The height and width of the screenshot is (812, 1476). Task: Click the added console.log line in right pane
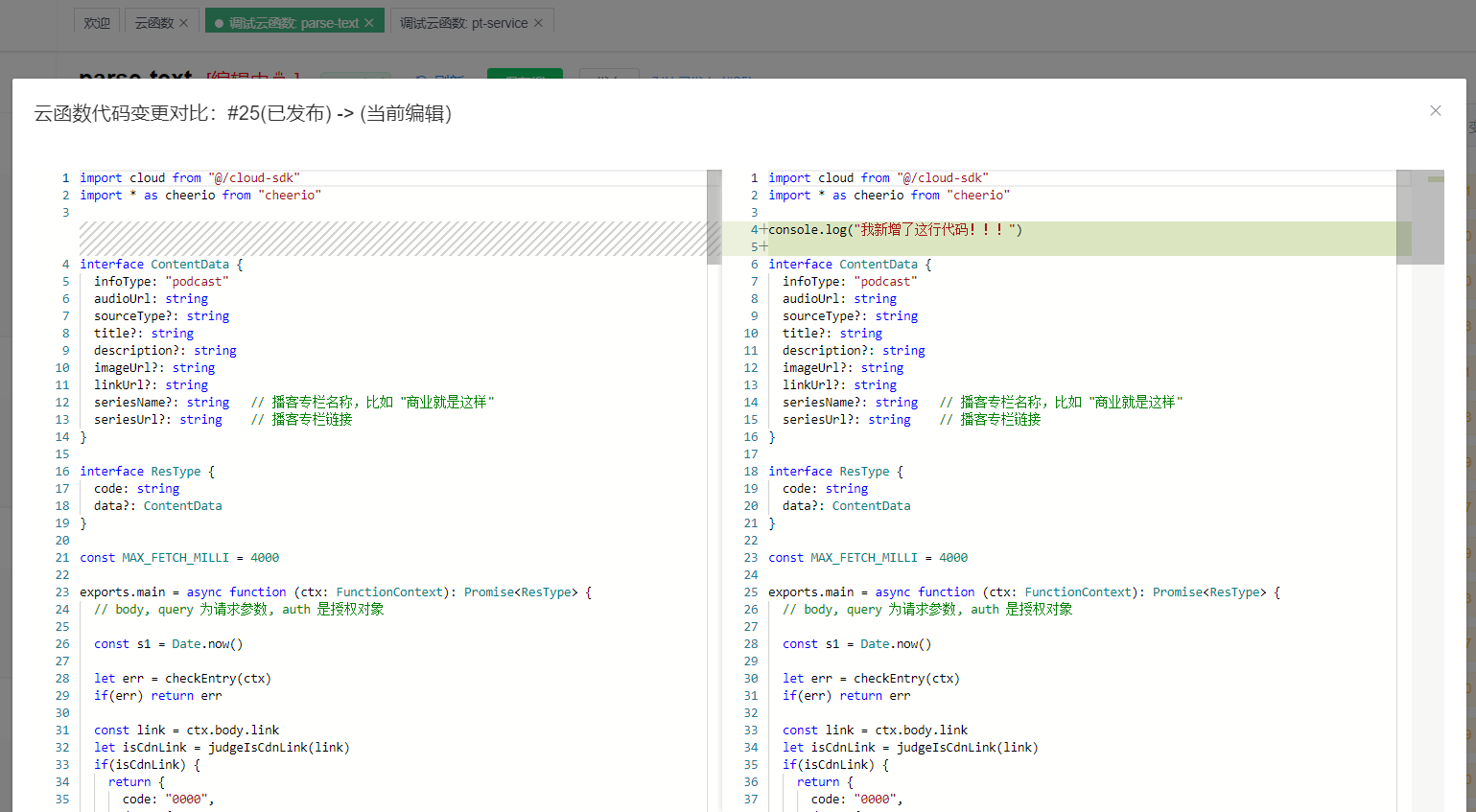[x=895, y=230]
